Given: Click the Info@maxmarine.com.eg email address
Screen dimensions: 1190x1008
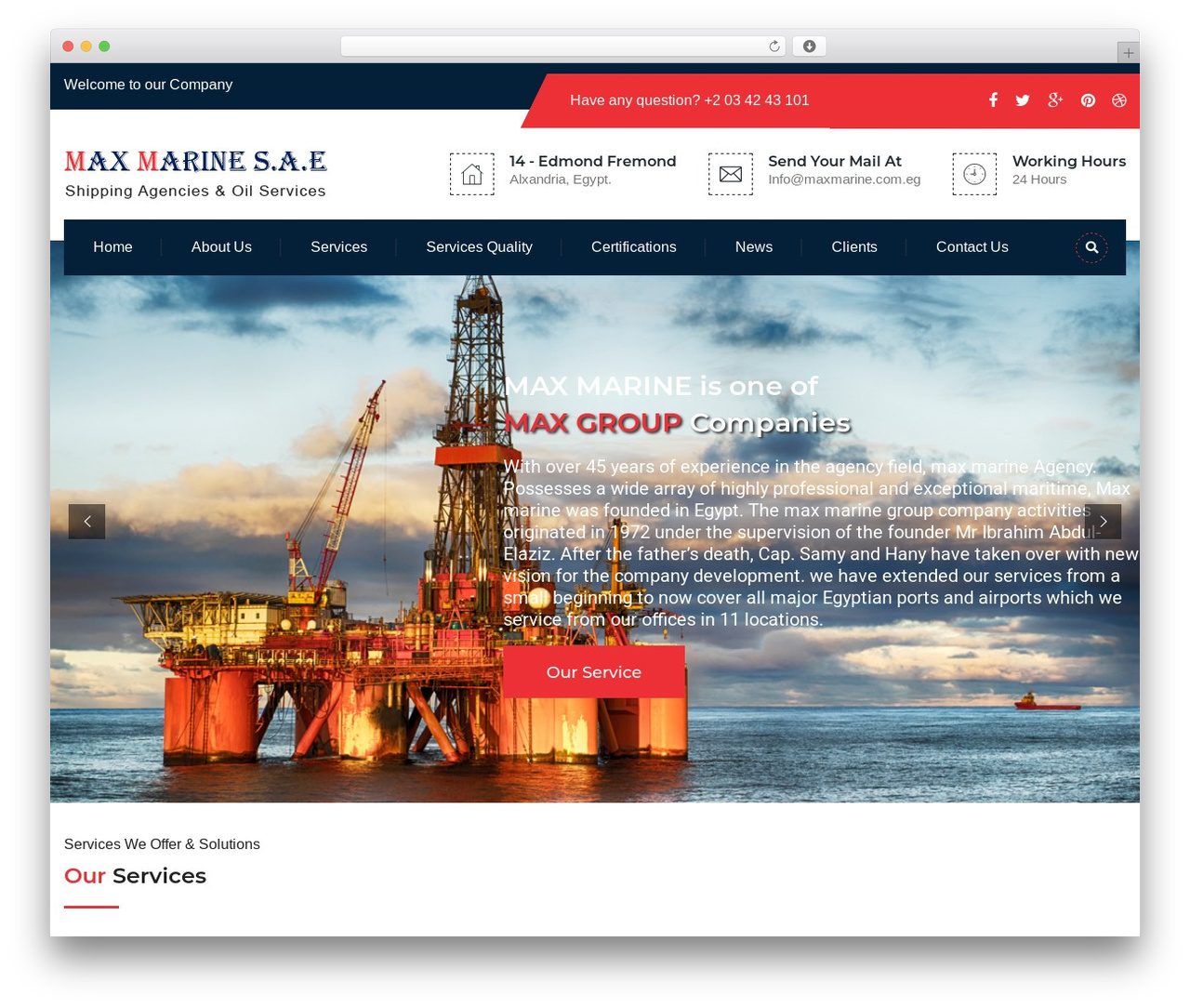Looking at the screenshot, I should pyautogui.click(x=844, y=179).
